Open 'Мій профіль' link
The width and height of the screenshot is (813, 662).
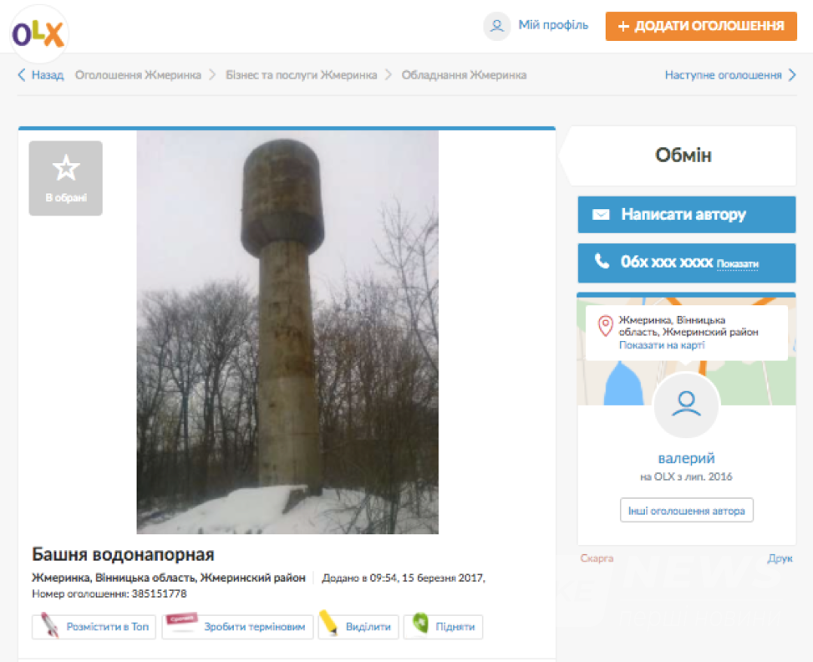click(x=553, y=25)
